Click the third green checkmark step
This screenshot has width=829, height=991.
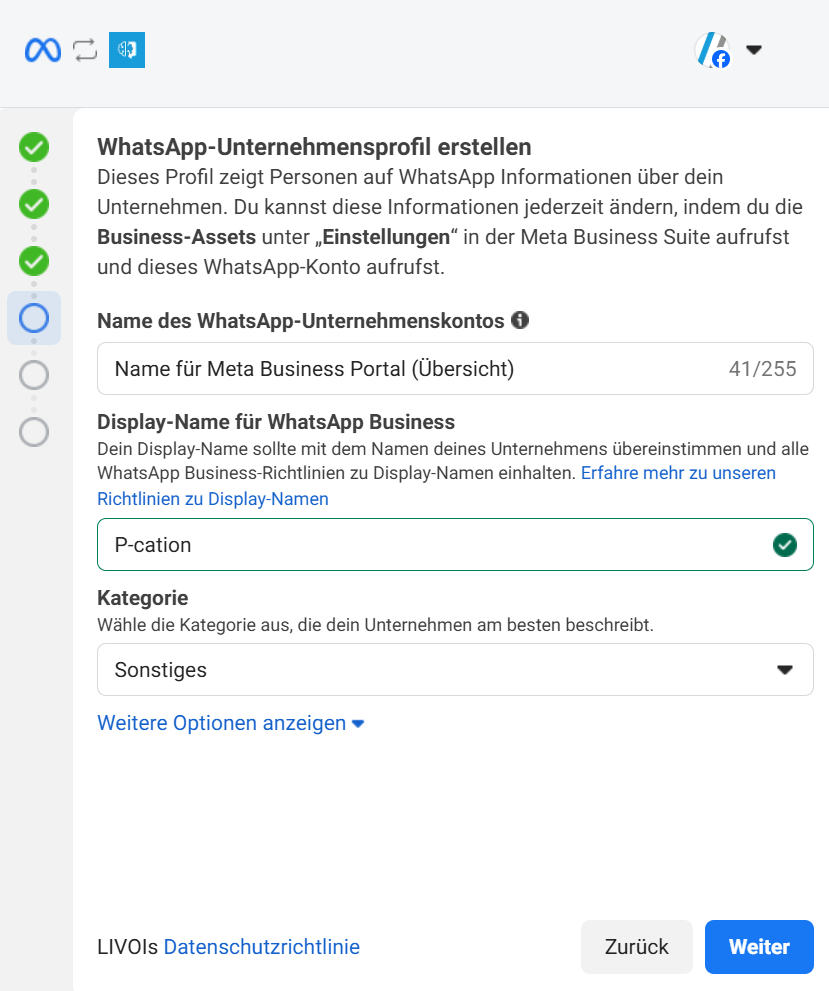click(33, 261)
